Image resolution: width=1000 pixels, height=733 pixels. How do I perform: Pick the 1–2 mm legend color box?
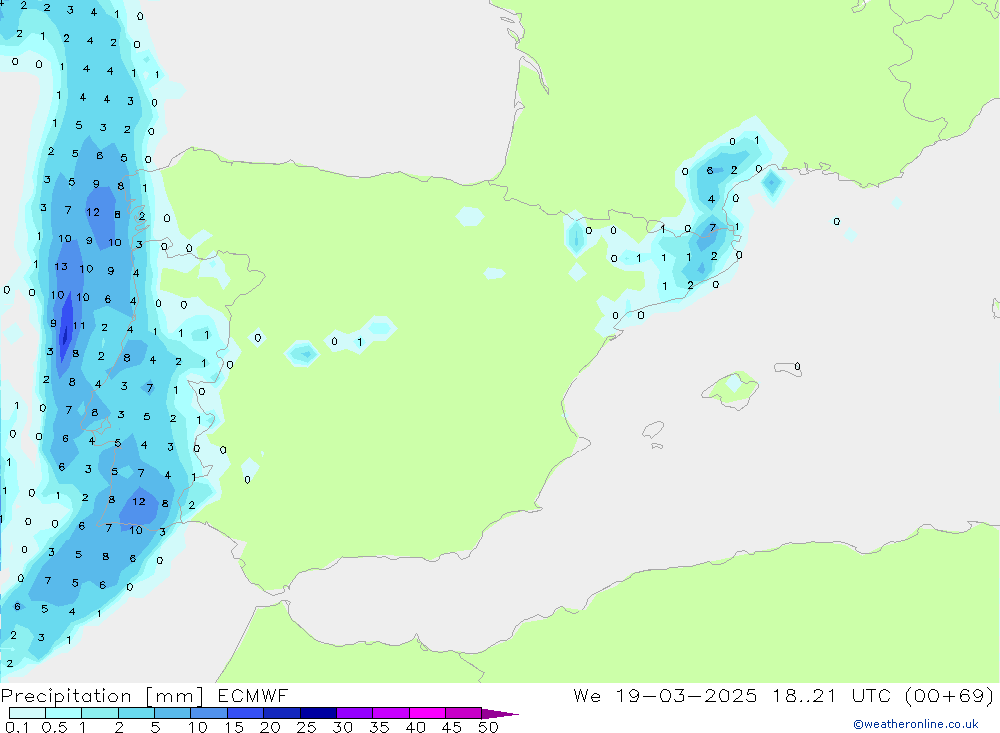[x=100, y=713]
